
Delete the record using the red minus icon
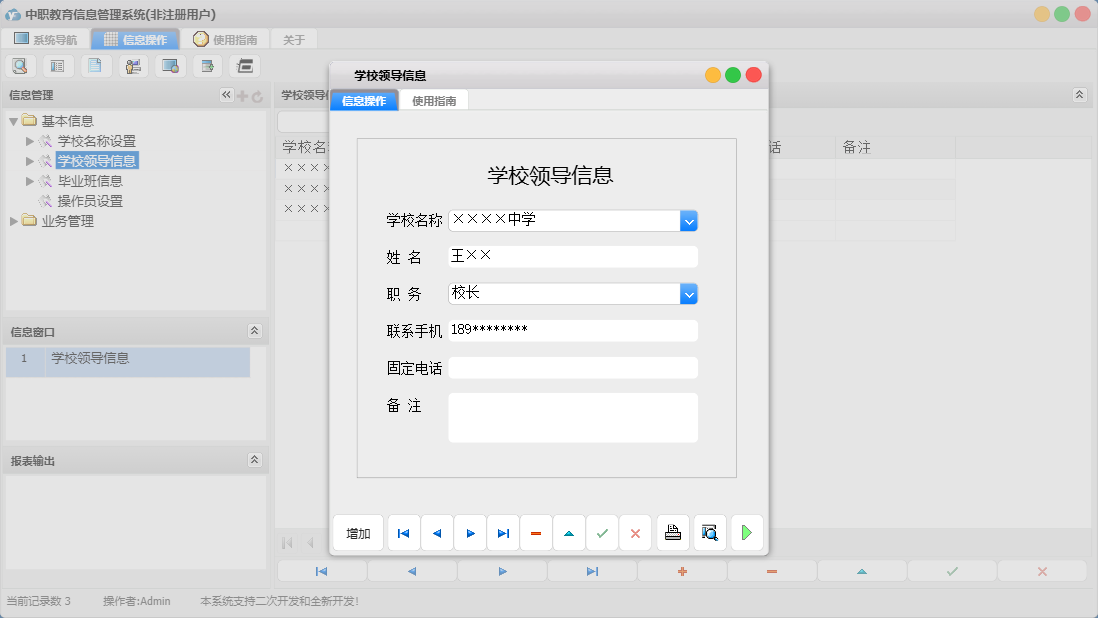[536, 533]
